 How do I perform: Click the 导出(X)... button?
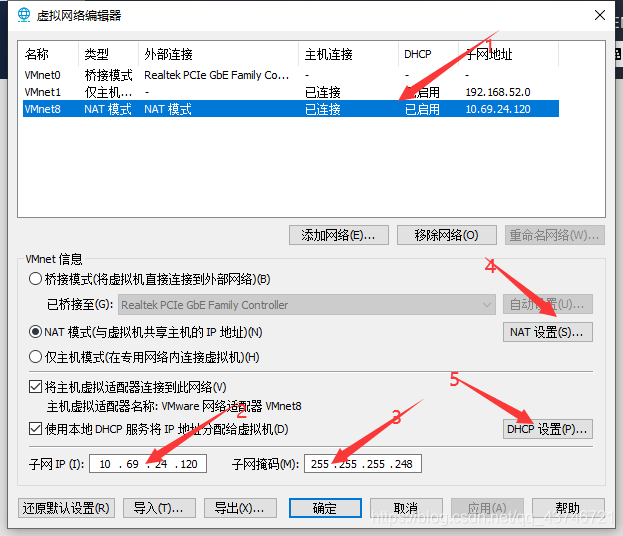point(240,508)
